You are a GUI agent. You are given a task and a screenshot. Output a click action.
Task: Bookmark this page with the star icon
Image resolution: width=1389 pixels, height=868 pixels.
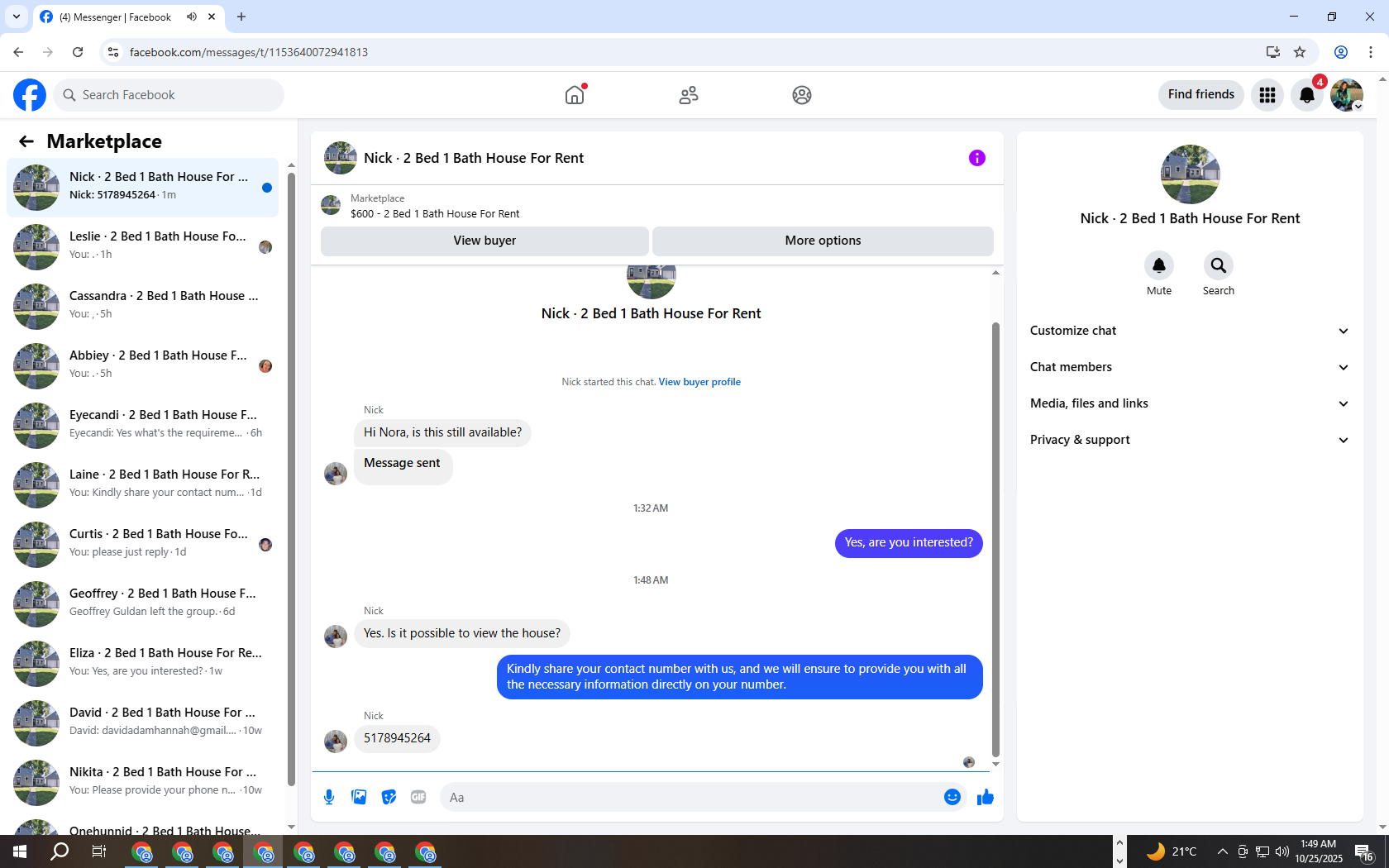(1300, 52)
